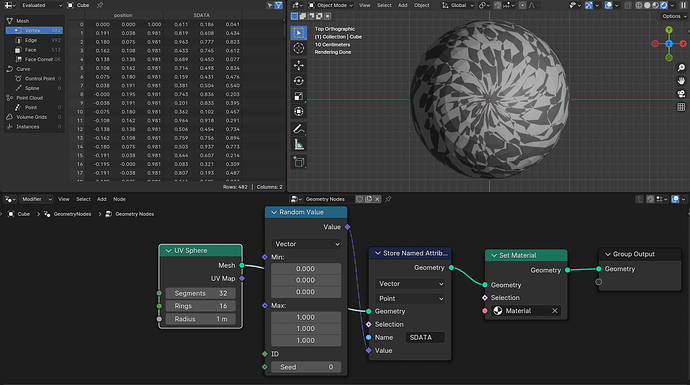
Task: Select the Select Box tool in viewport
Action: (x=299, y=33)
